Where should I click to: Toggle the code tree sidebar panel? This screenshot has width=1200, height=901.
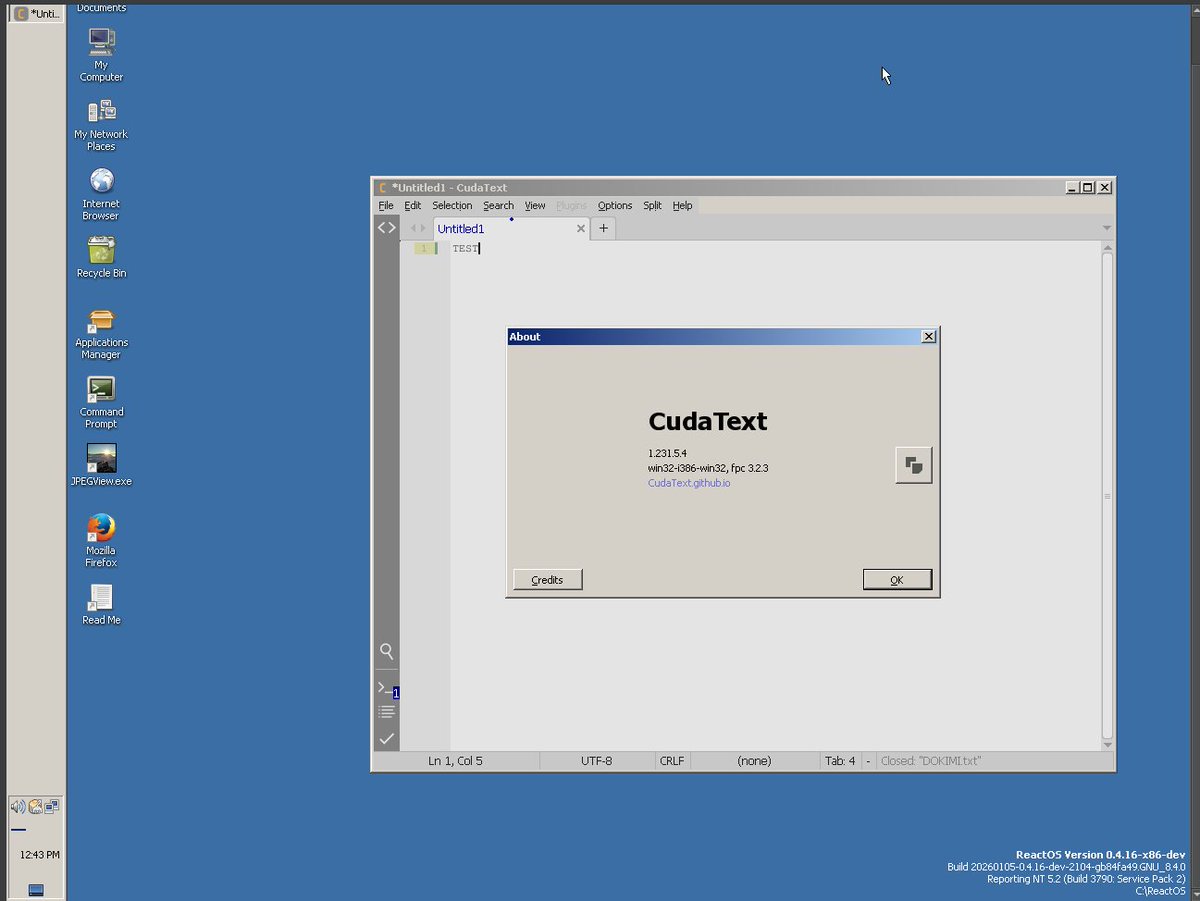pos(386,227)
